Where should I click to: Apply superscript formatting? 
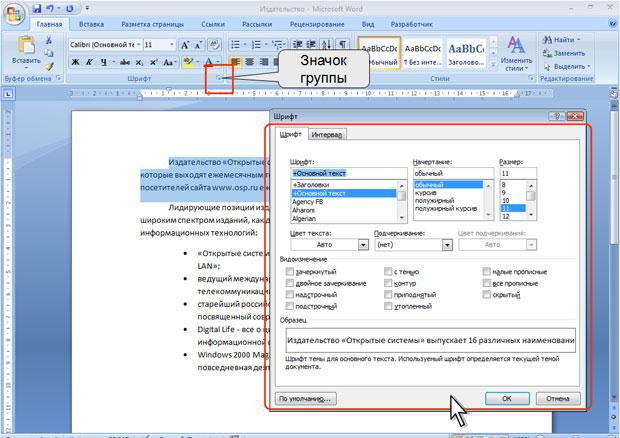click(154, 62)
